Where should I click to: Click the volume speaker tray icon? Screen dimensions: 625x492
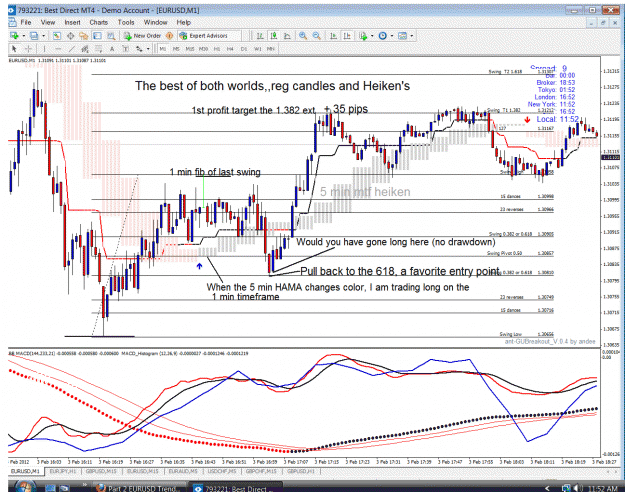pyautogui.click(x=577, y=488)
